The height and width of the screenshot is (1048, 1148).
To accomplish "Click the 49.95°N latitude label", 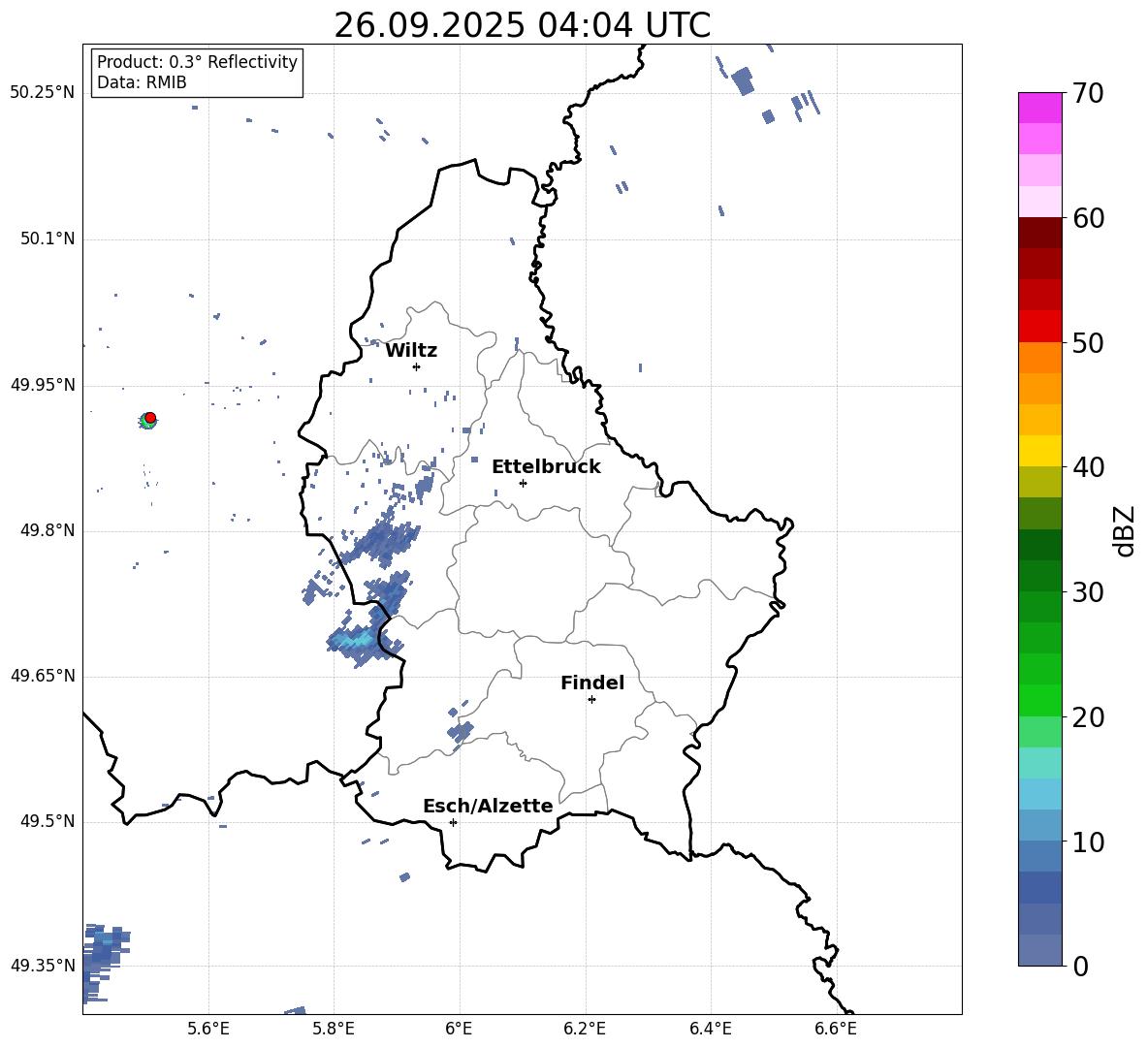I will click(43, 385).
